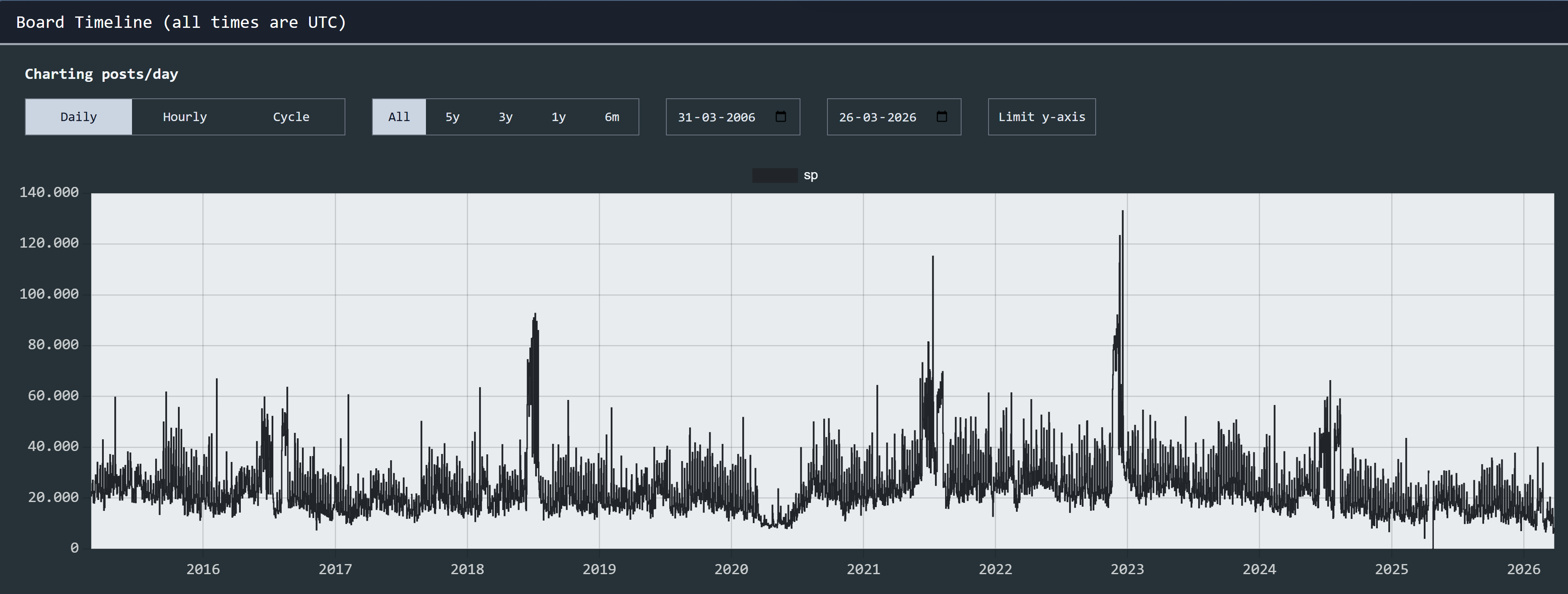Screen dimensions: 1568x594
Task: Show the 3y time range
Action: pos(505,117)
